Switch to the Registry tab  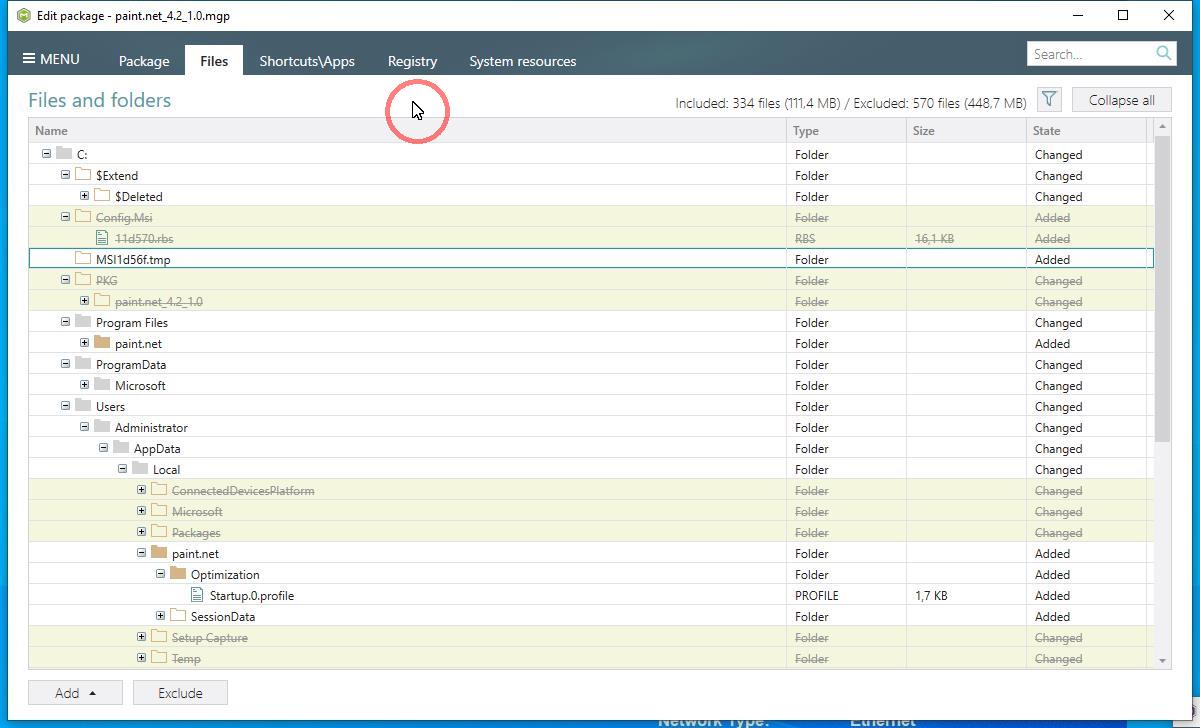pos(412,61)
